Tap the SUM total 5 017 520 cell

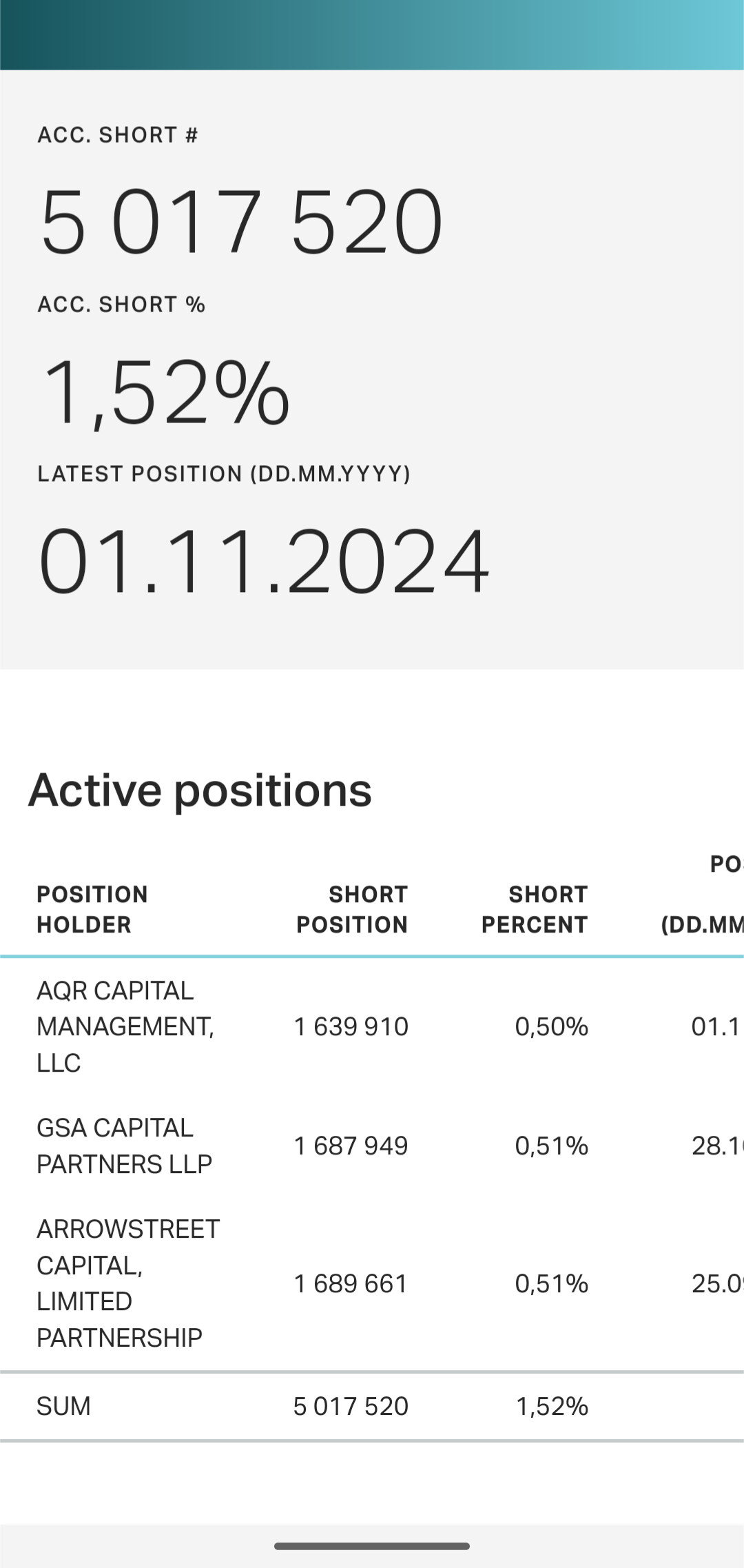351,1406
